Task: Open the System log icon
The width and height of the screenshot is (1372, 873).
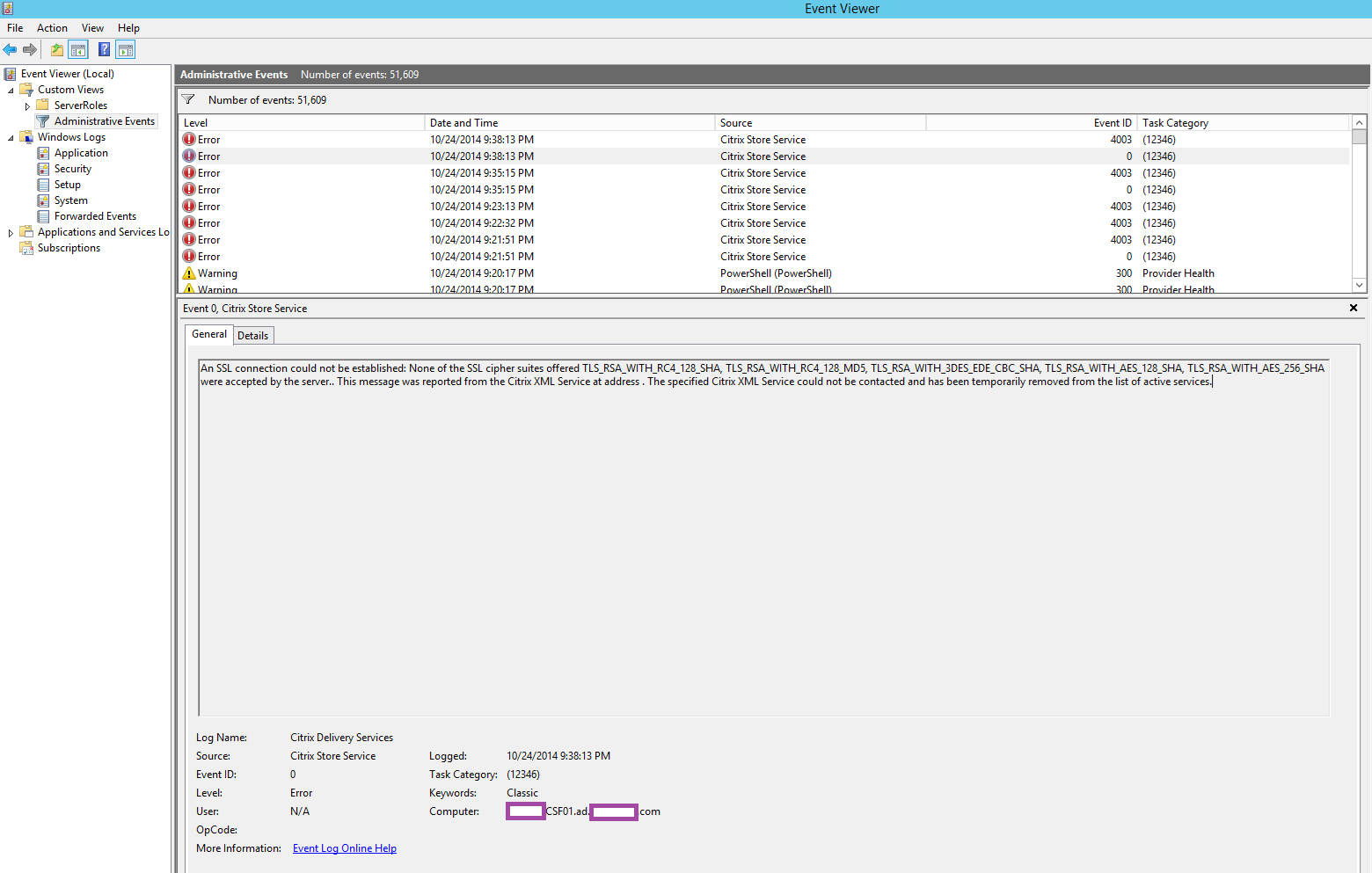Action: [43, 200]
